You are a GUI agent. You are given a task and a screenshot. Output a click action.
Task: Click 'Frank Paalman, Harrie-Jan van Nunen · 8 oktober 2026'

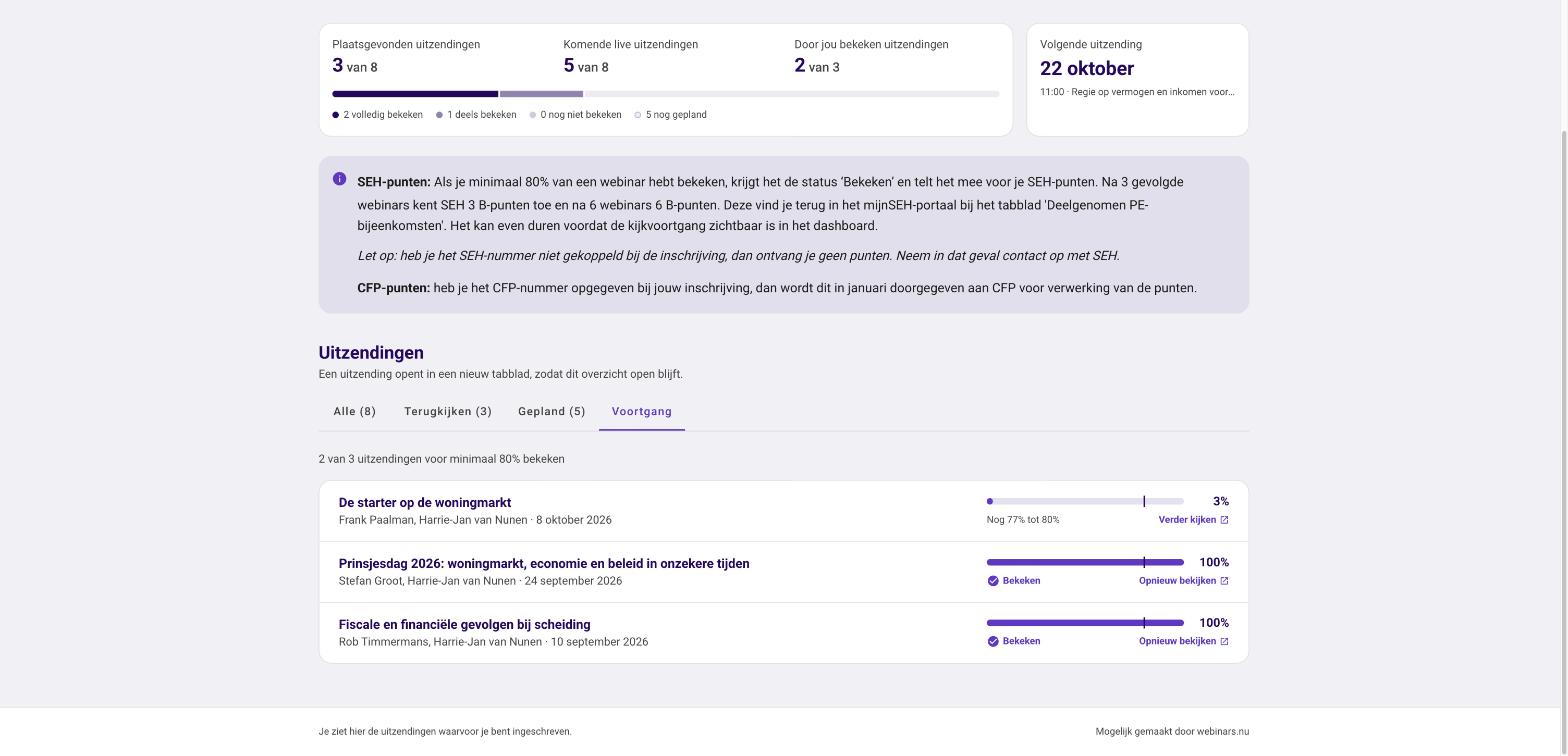(x=475, y=520)
